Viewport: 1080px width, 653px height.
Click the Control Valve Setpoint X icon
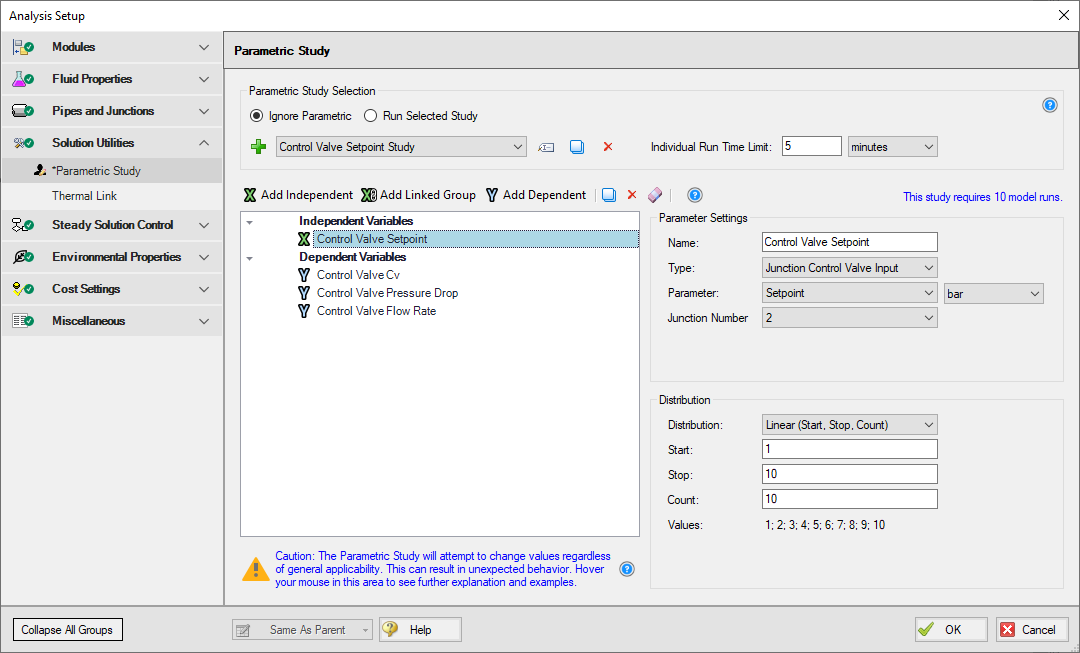coord(304,239)
